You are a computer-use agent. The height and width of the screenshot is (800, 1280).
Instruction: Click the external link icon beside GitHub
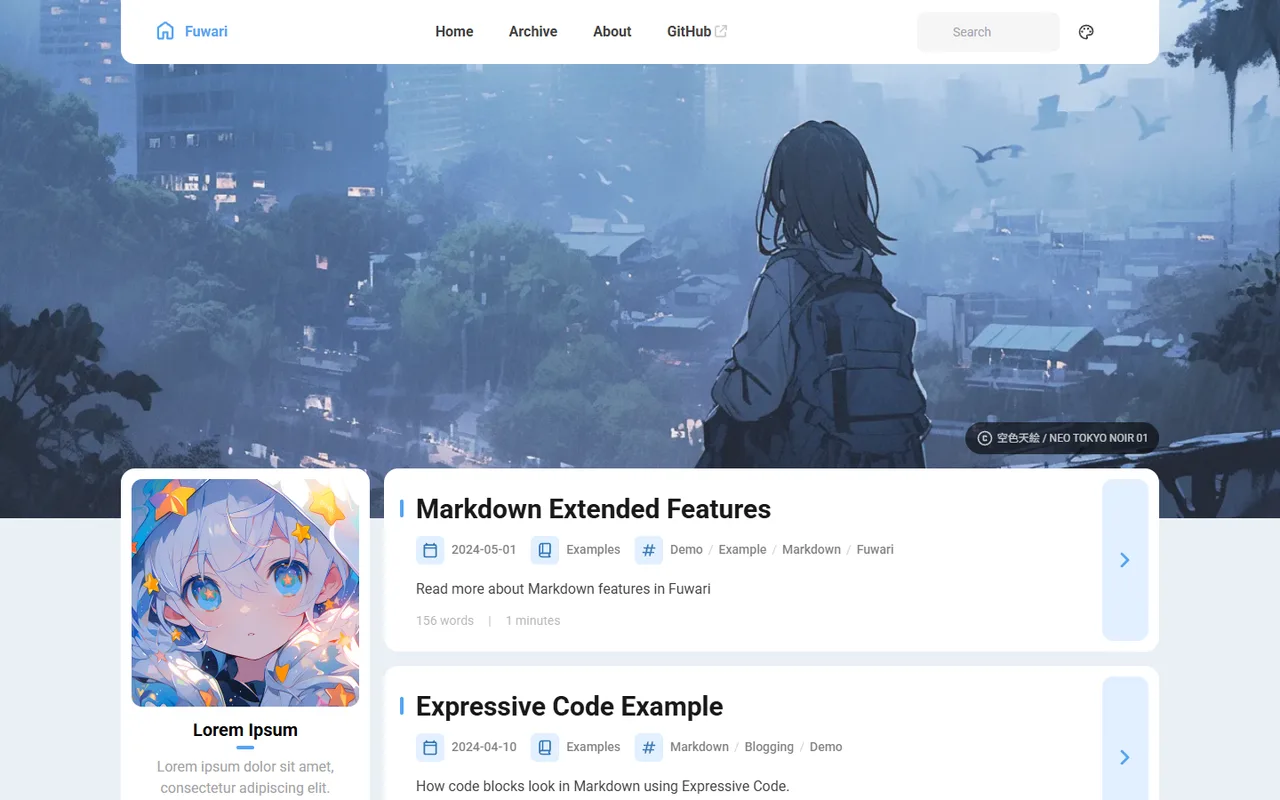[721, 31]
